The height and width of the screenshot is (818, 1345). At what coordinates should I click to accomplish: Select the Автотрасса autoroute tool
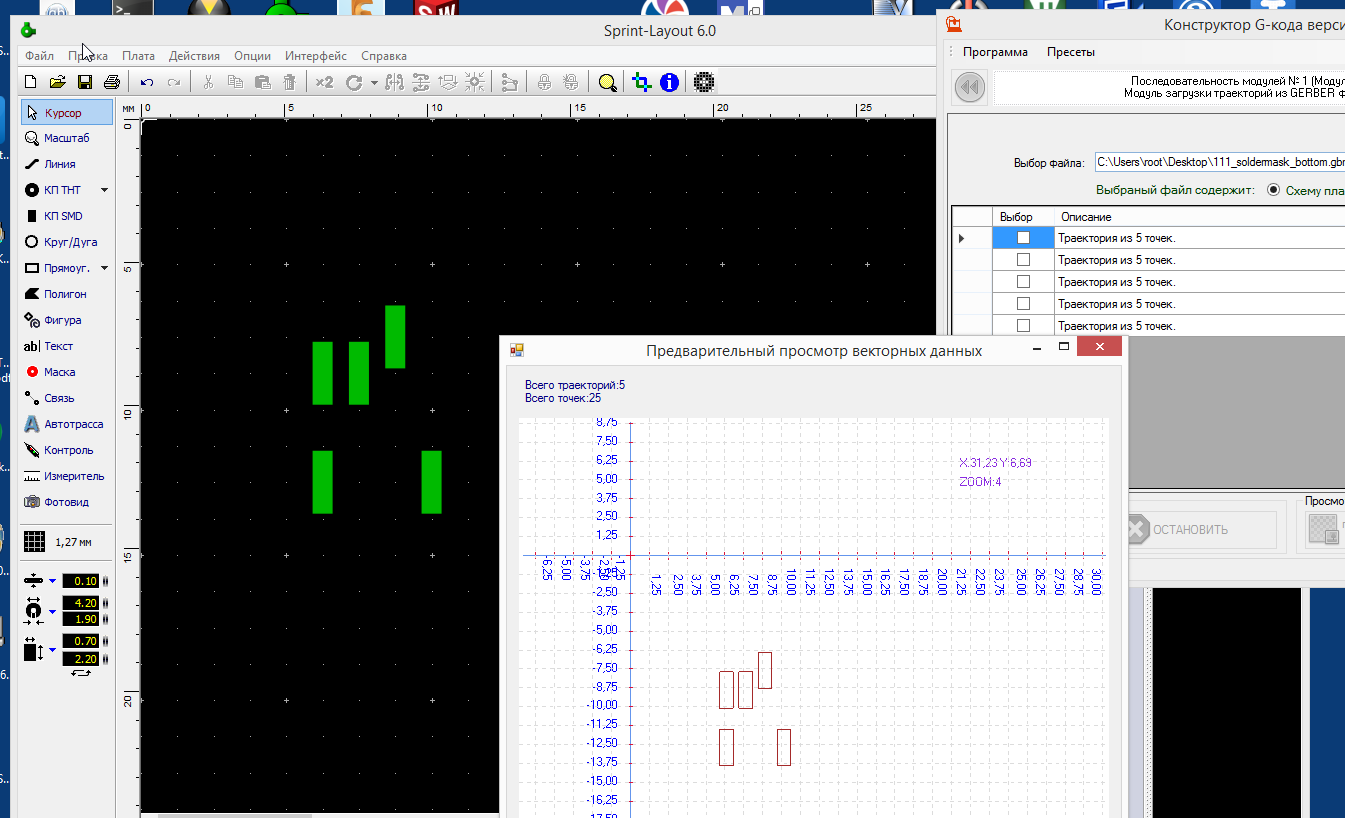point(67,424)
